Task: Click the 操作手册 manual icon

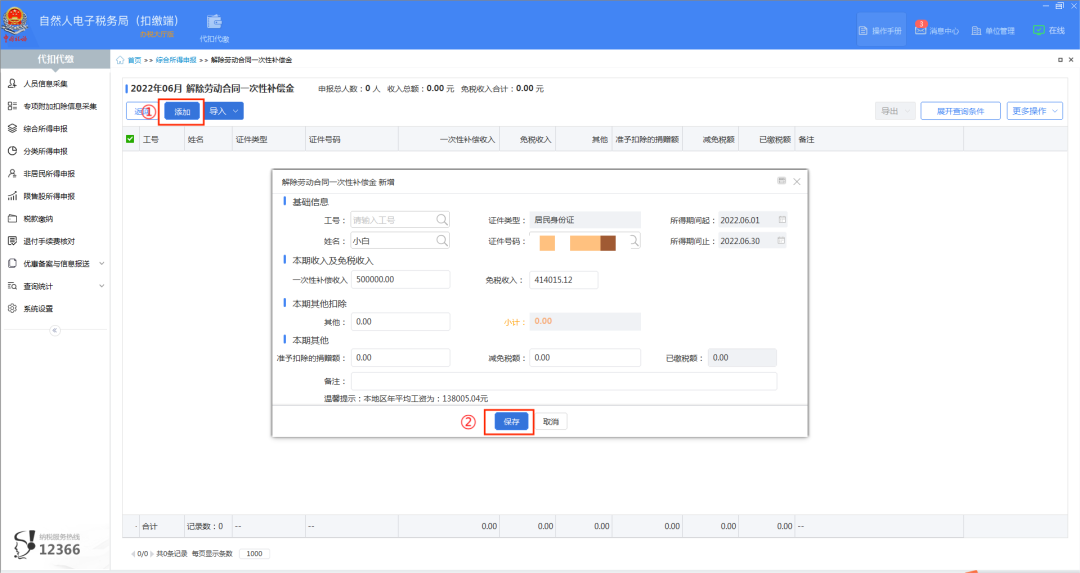Action: (864, 30)
